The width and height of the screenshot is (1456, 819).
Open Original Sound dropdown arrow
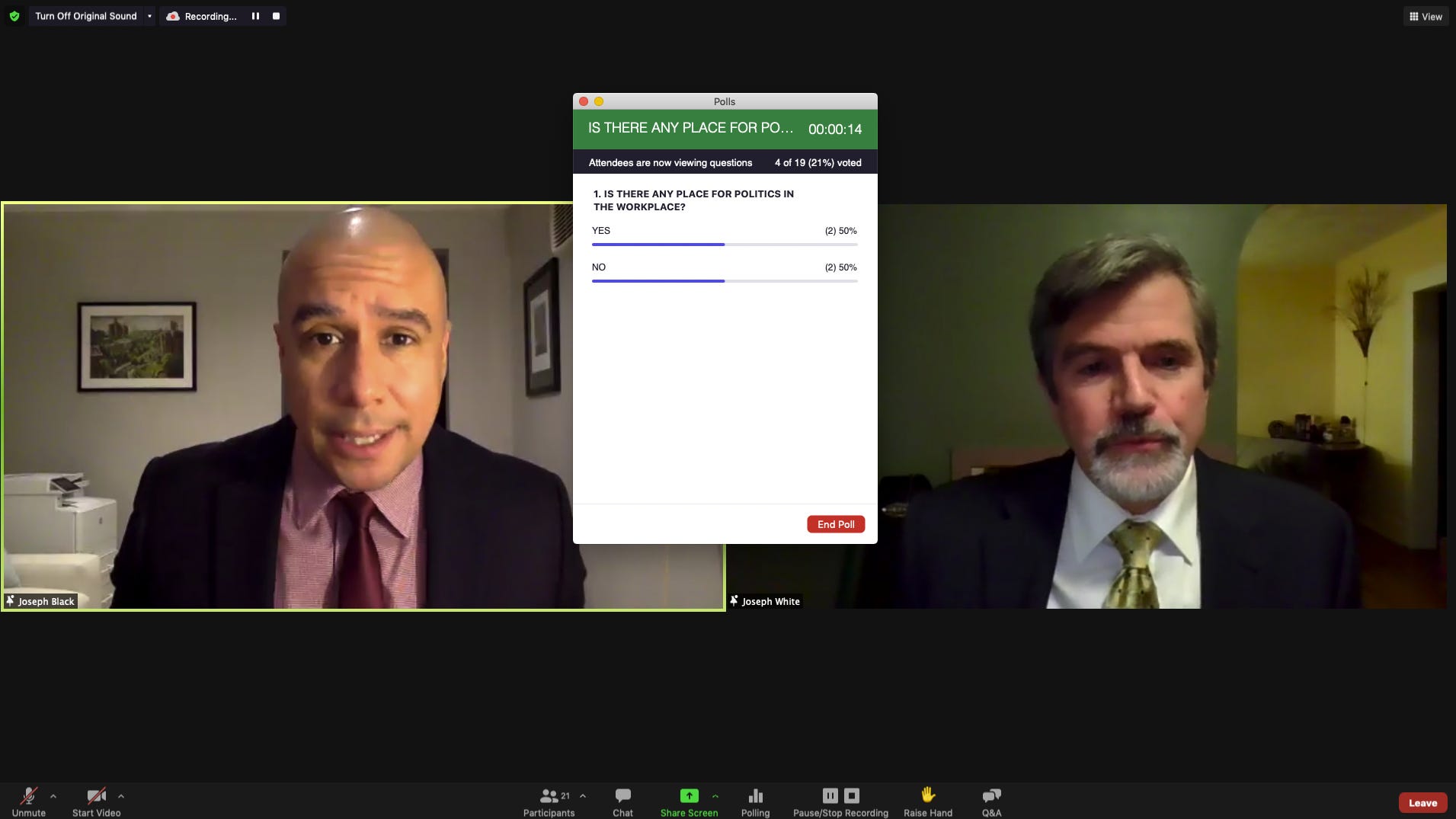pyautogui.click(x=149, y=16)
